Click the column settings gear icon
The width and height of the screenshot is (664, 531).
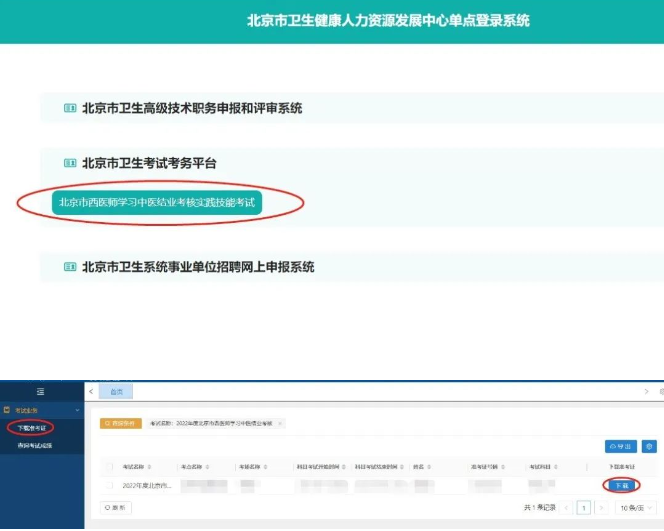tap(649, 446)
